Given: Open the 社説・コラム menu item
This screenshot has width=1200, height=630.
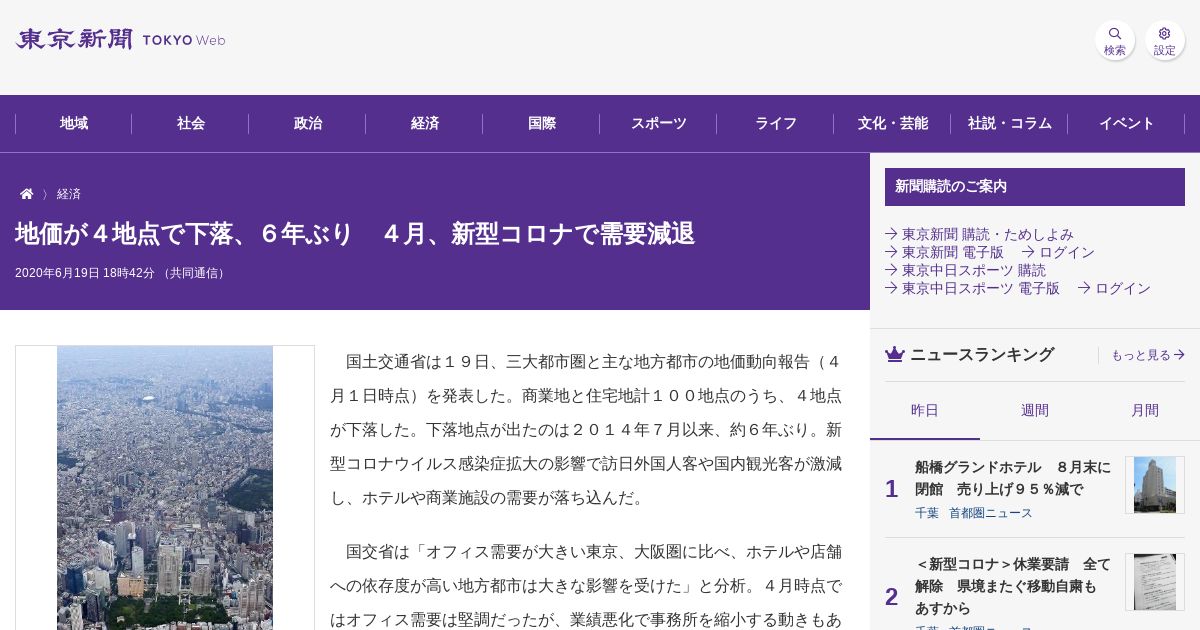Looking at the screenshot, I should click(1010, 123).
